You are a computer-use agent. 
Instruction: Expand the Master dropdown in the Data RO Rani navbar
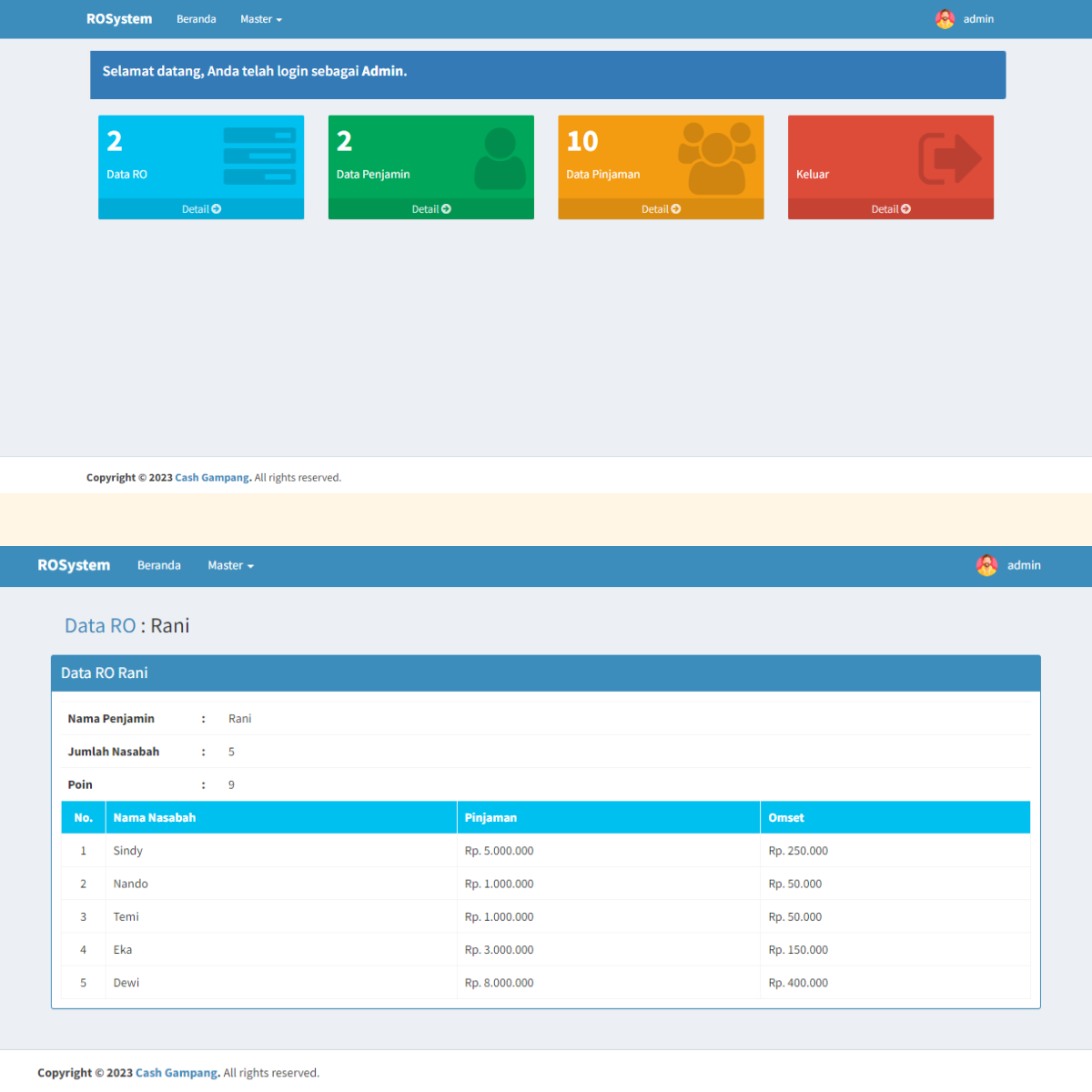[x=230, y=565]
